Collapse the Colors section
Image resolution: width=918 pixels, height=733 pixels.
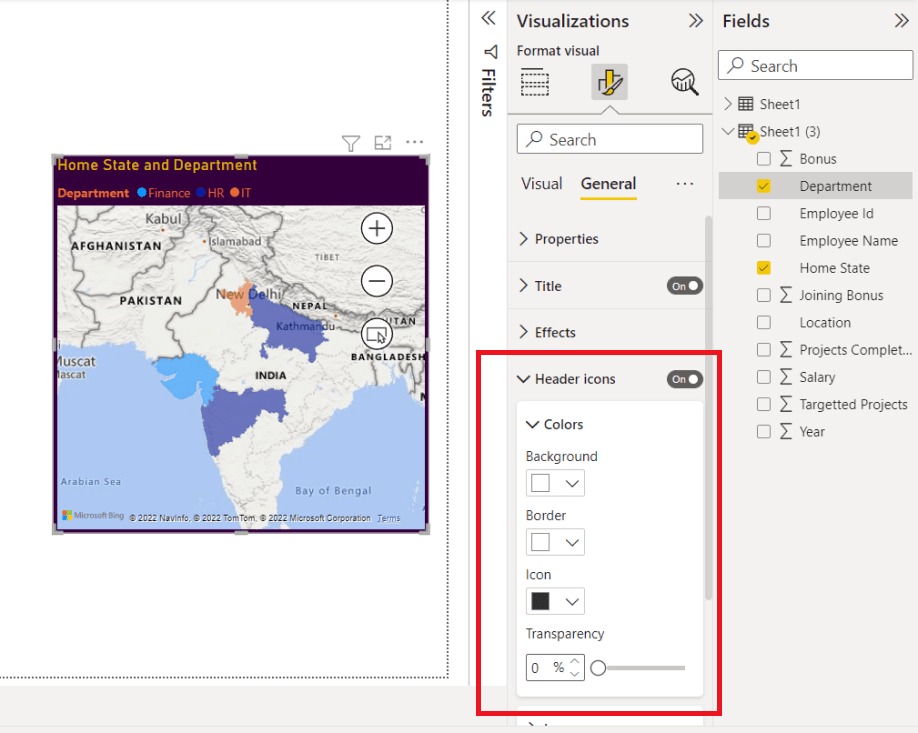(x=533, y=424)
